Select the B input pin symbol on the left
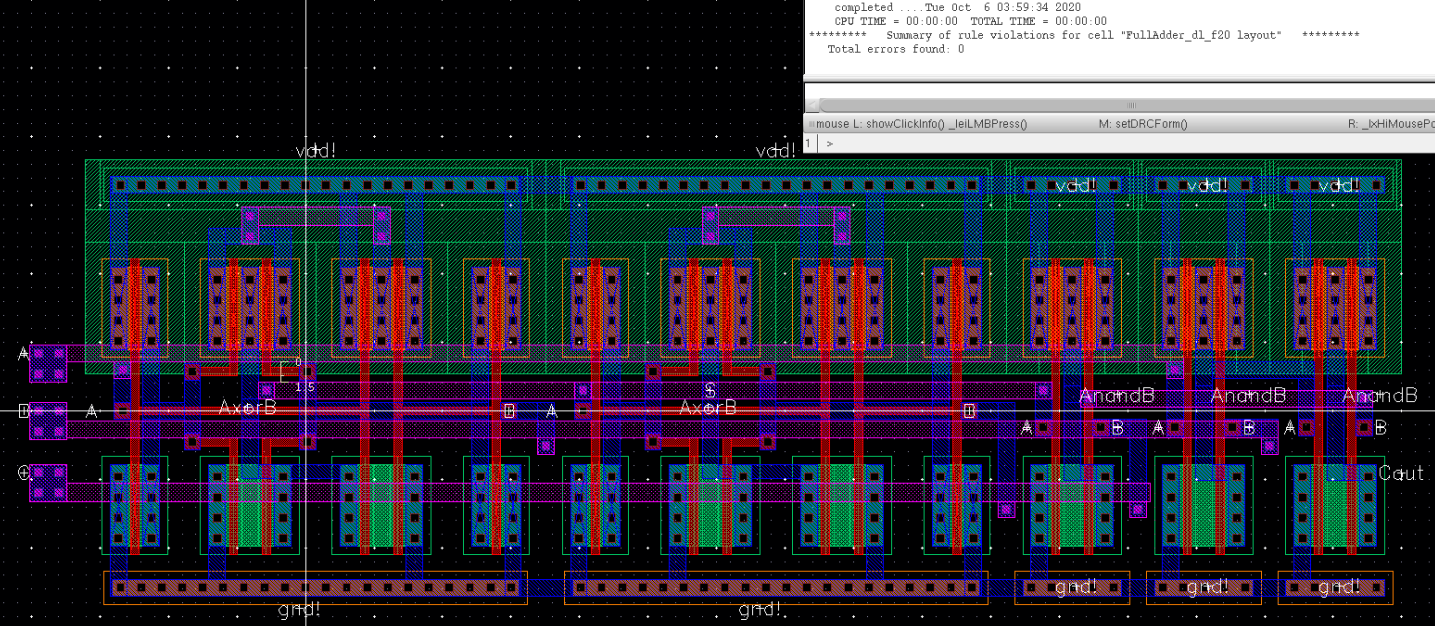The width and height of the screenshot is (1435, 626). (25, 410)
